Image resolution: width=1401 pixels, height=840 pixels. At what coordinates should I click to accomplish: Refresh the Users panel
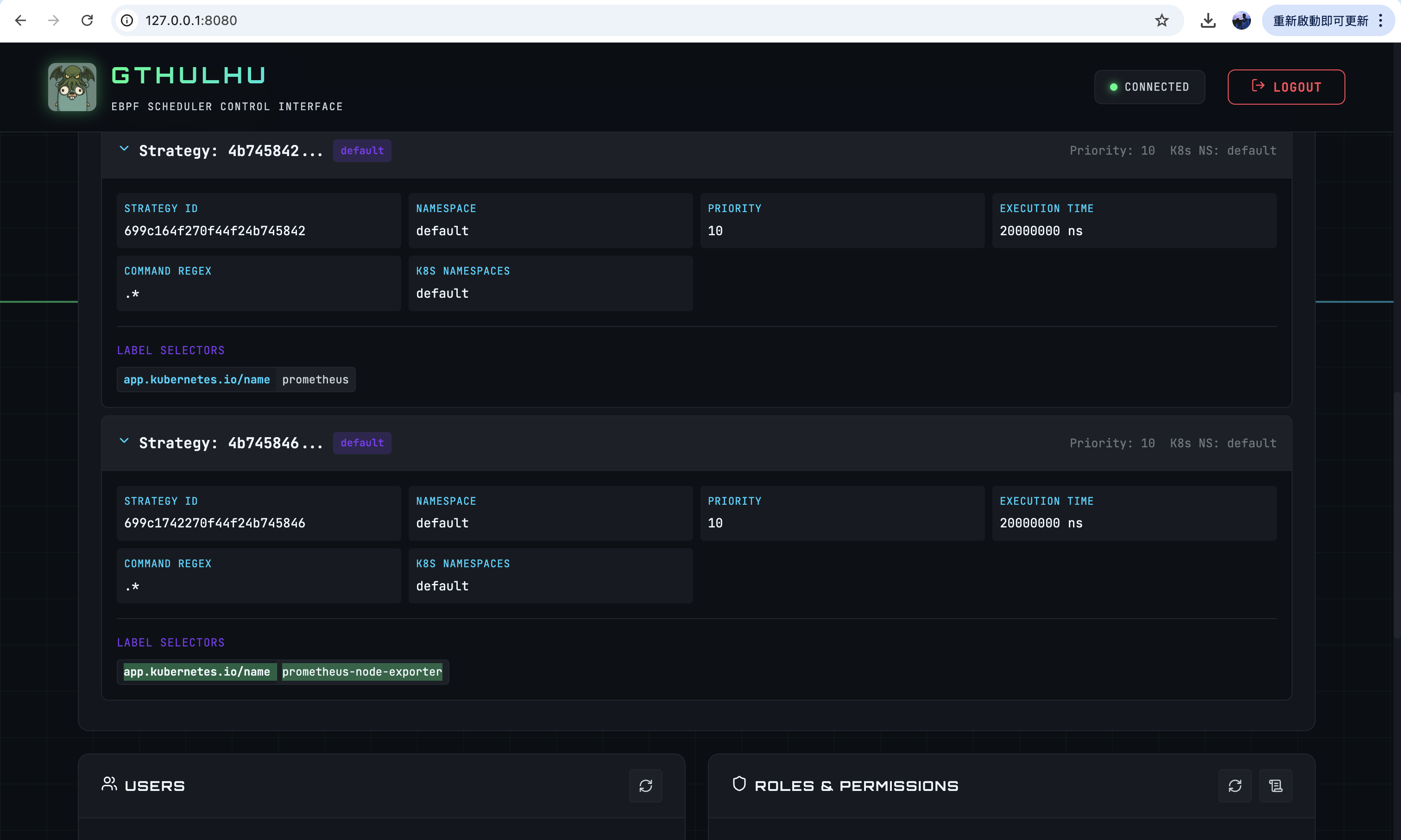tap(645, 786)
